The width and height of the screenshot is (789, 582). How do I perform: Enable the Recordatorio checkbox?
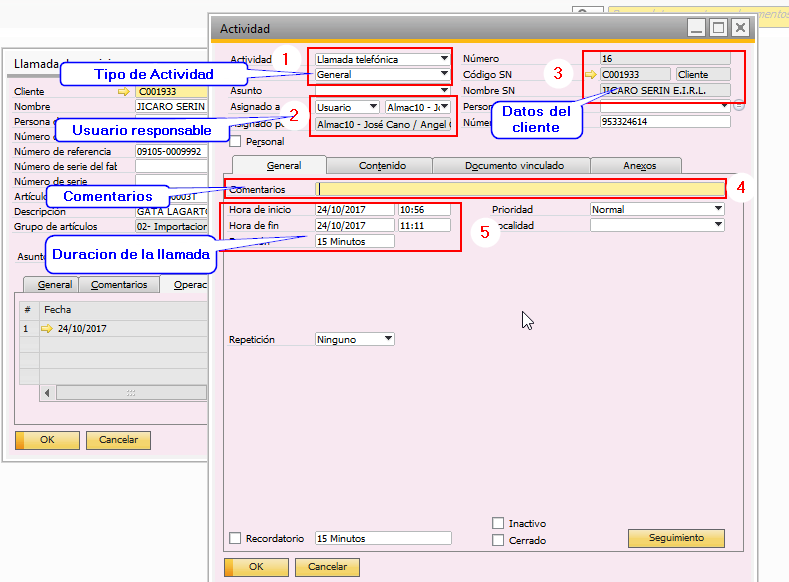tap(235, 538)
